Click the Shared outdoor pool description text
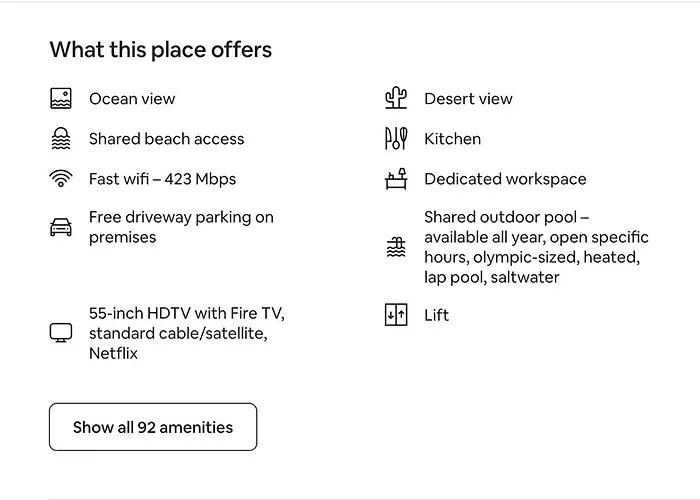This screenshot has width=700, height=500. click(536, 247)
